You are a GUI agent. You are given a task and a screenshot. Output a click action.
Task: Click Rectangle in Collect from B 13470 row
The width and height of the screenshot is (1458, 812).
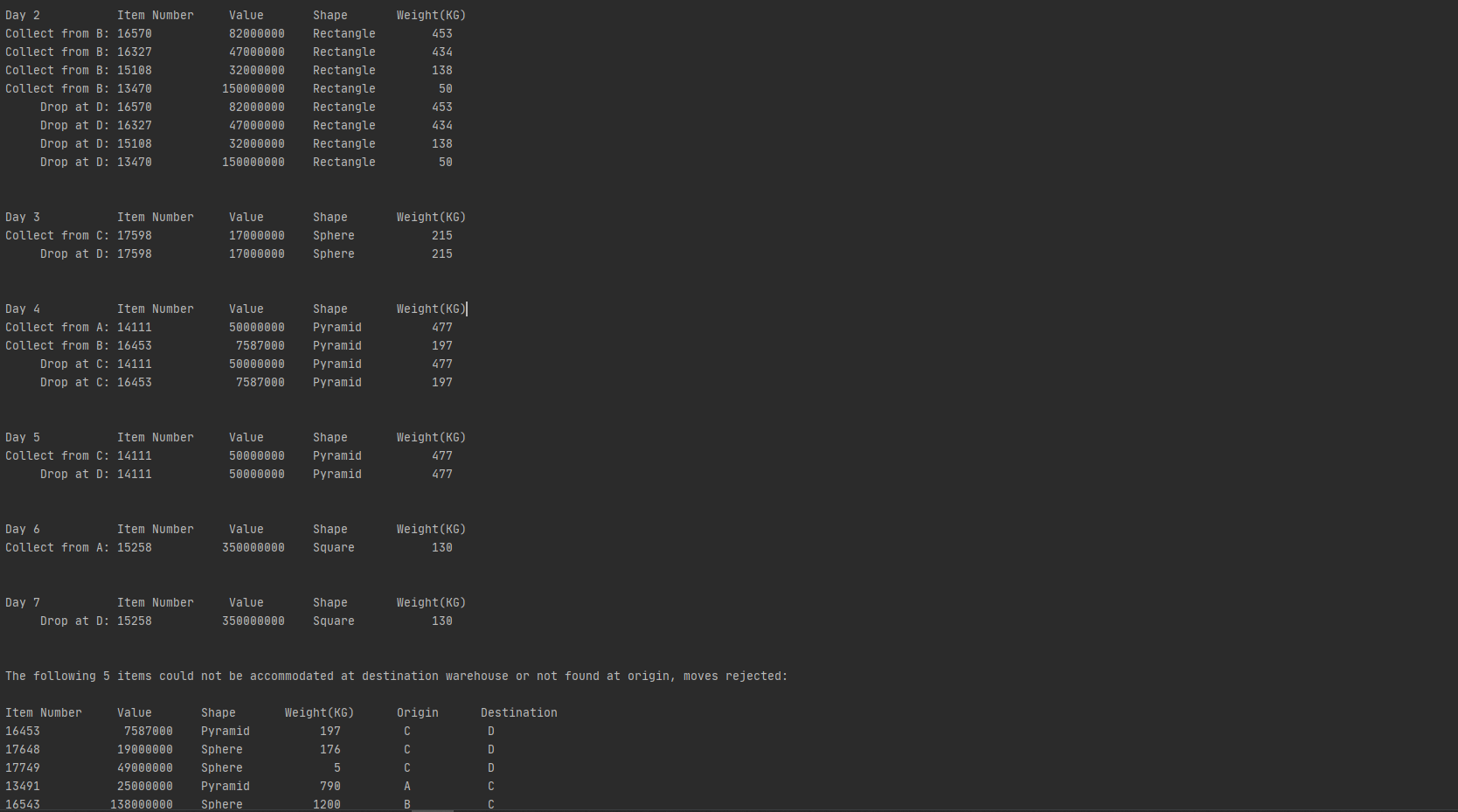(344, 88)
